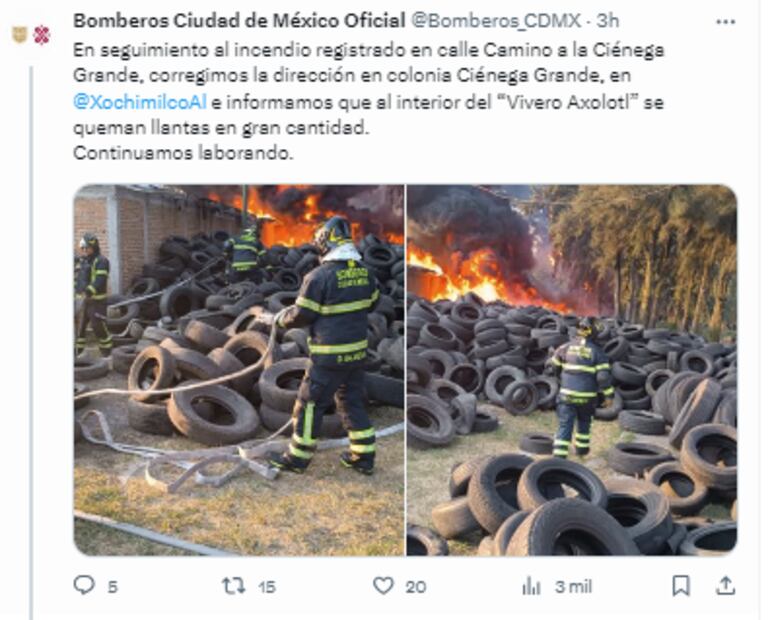Bookmark this tweet
The image size is (772, 620).
click(681, 586)
